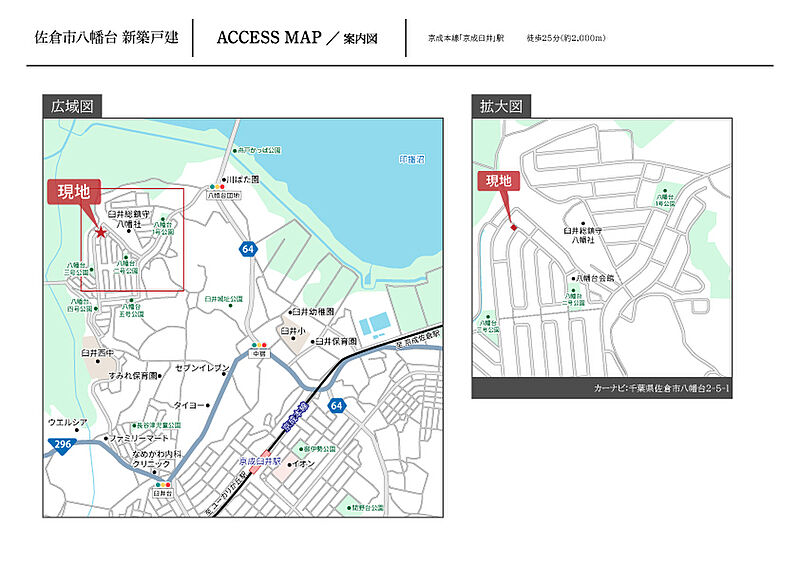
Task: Select the 広域図 header tab
Action: pos(72,106)
